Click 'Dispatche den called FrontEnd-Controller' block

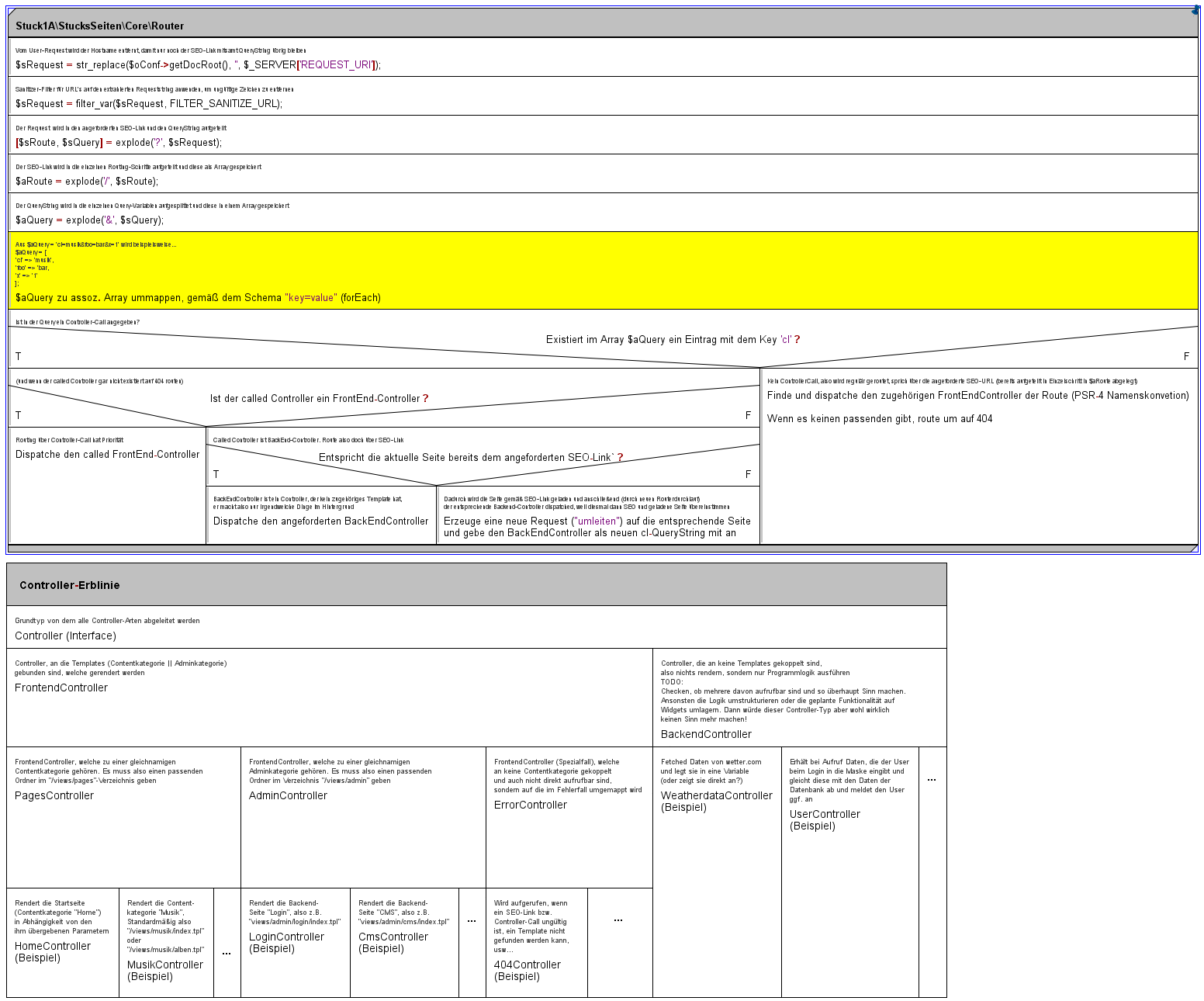pos(107,455)
